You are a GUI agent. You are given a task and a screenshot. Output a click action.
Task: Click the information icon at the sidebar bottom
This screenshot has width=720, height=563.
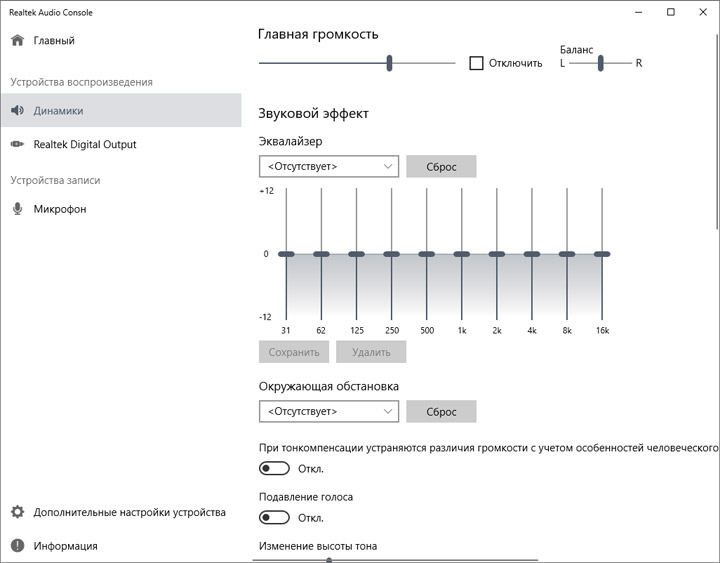point(17,546)
